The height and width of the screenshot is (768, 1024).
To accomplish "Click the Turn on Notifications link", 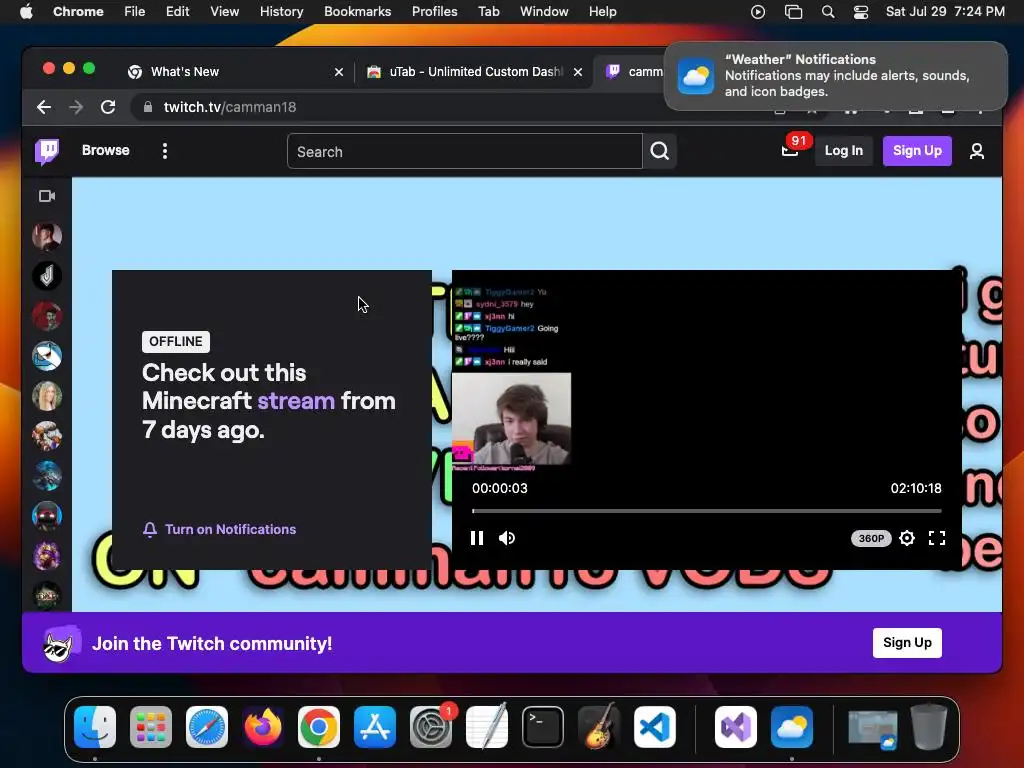I will (219, 530).
